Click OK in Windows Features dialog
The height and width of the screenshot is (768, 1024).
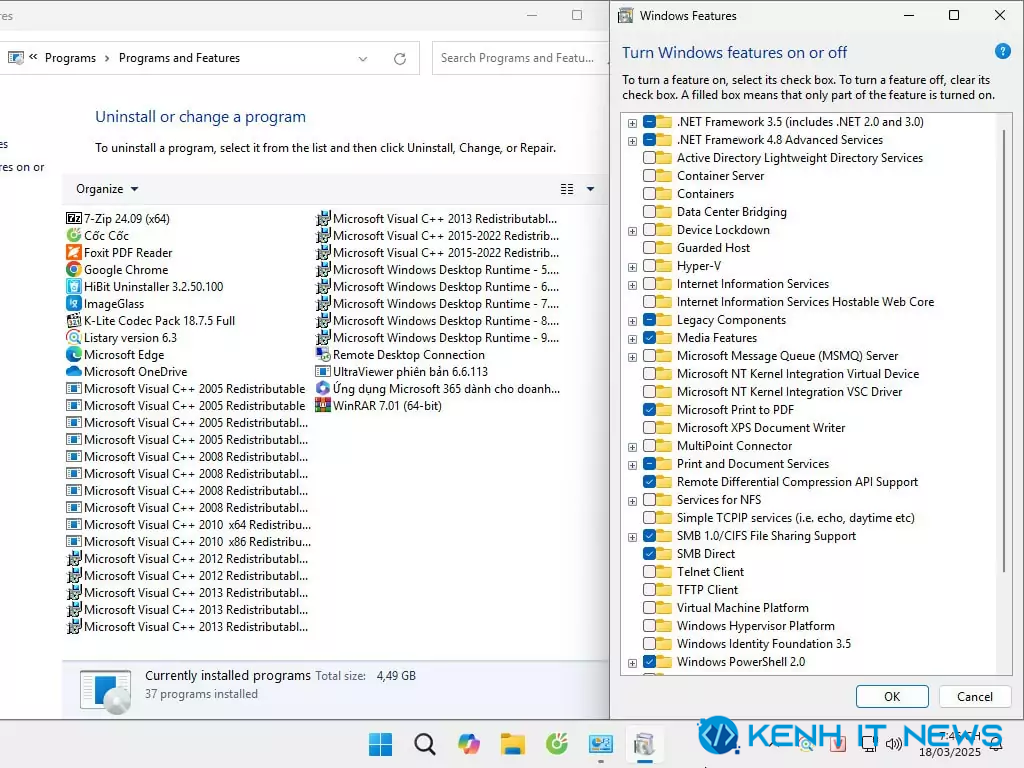point(892,696)
